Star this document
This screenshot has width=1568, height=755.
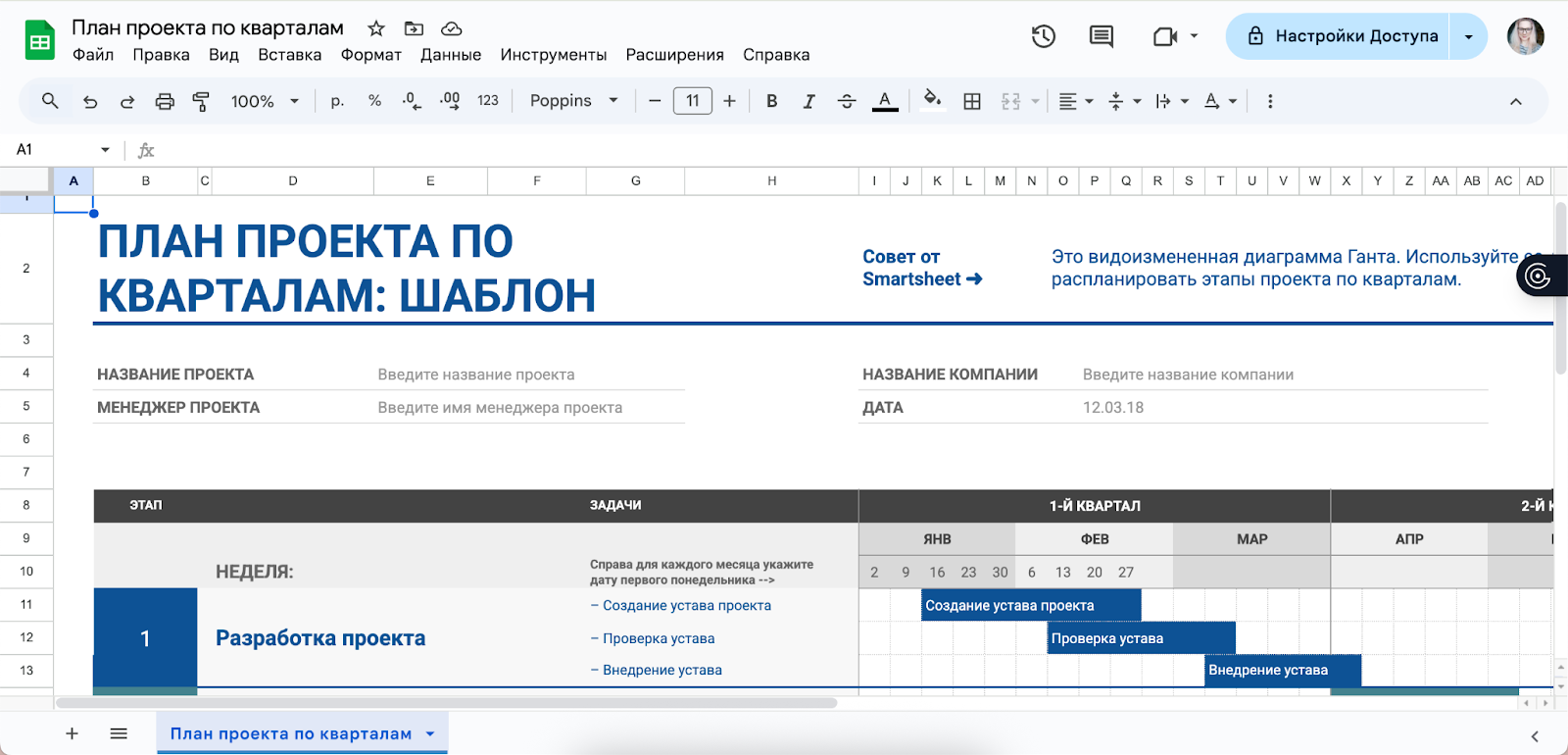pyautogui.click(x=376, y=28)
